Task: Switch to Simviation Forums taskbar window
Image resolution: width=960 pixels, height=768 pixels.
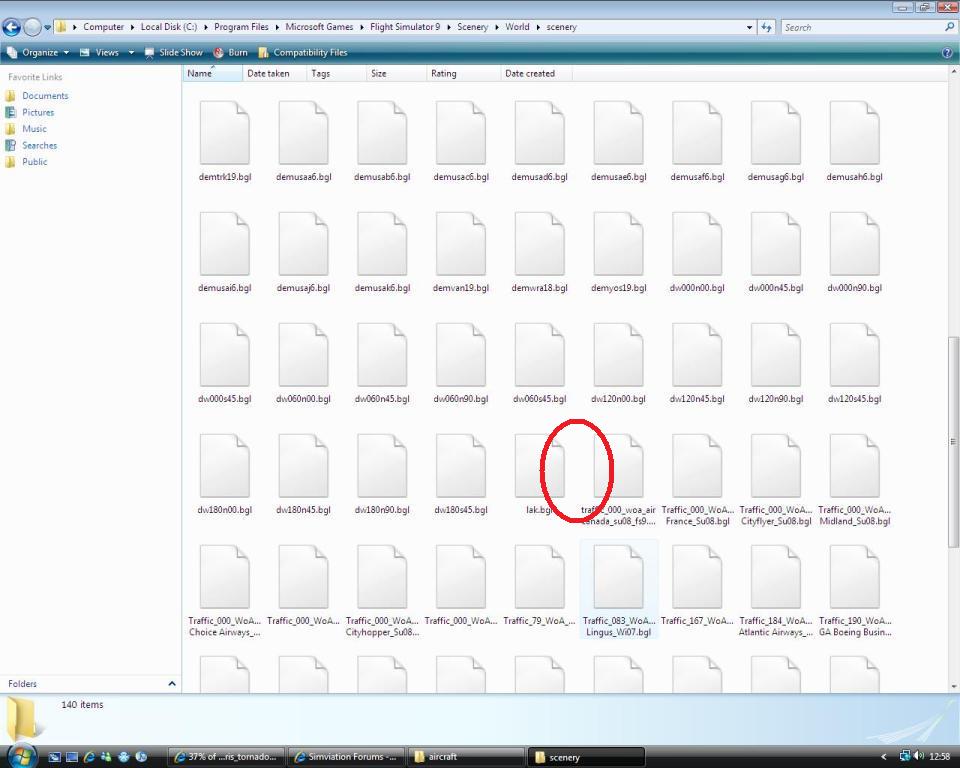Action: coord(348,757)
